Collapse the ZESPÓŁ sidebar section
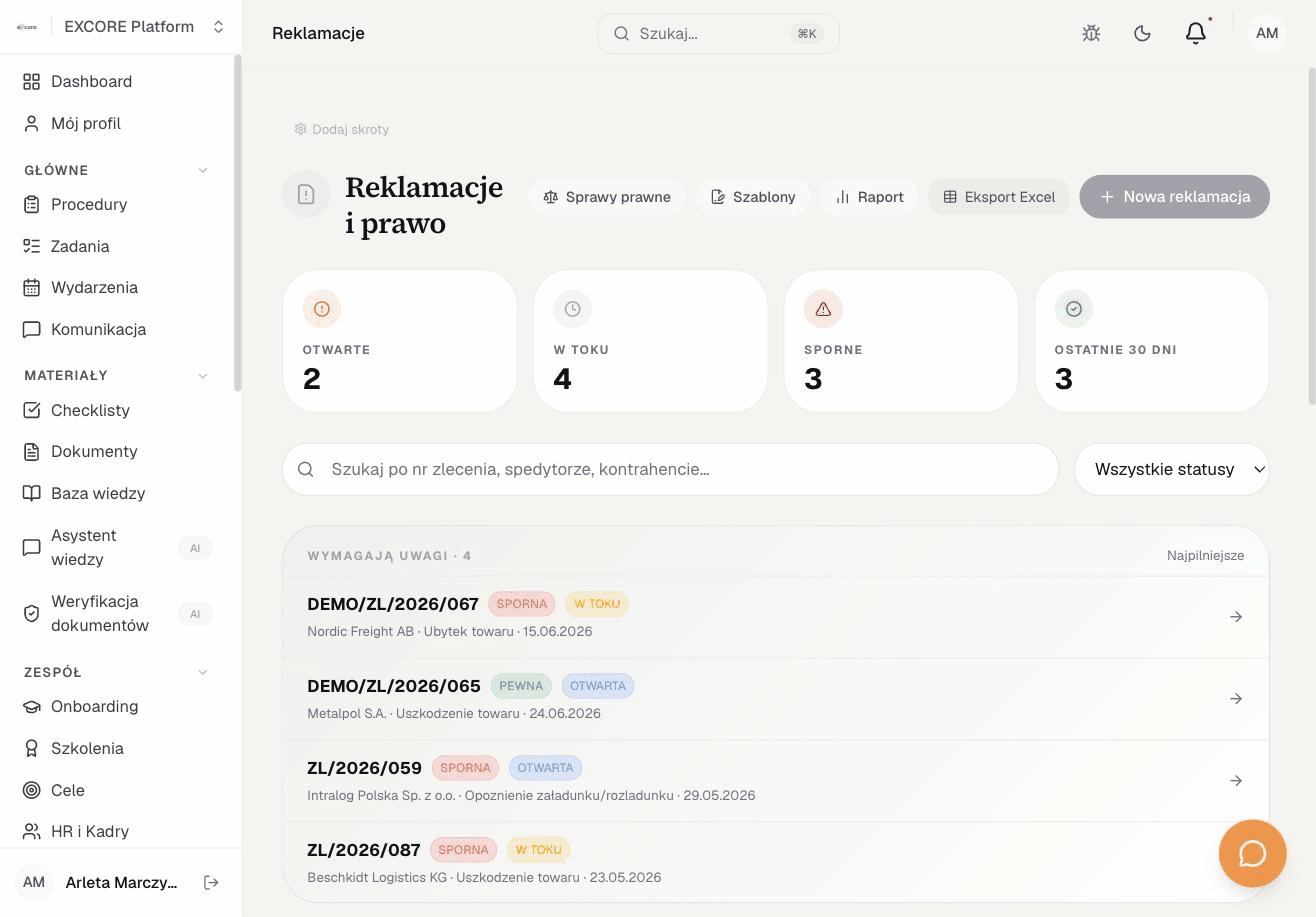The width and height of the screenshot is (1316, 917). (203, 673)
